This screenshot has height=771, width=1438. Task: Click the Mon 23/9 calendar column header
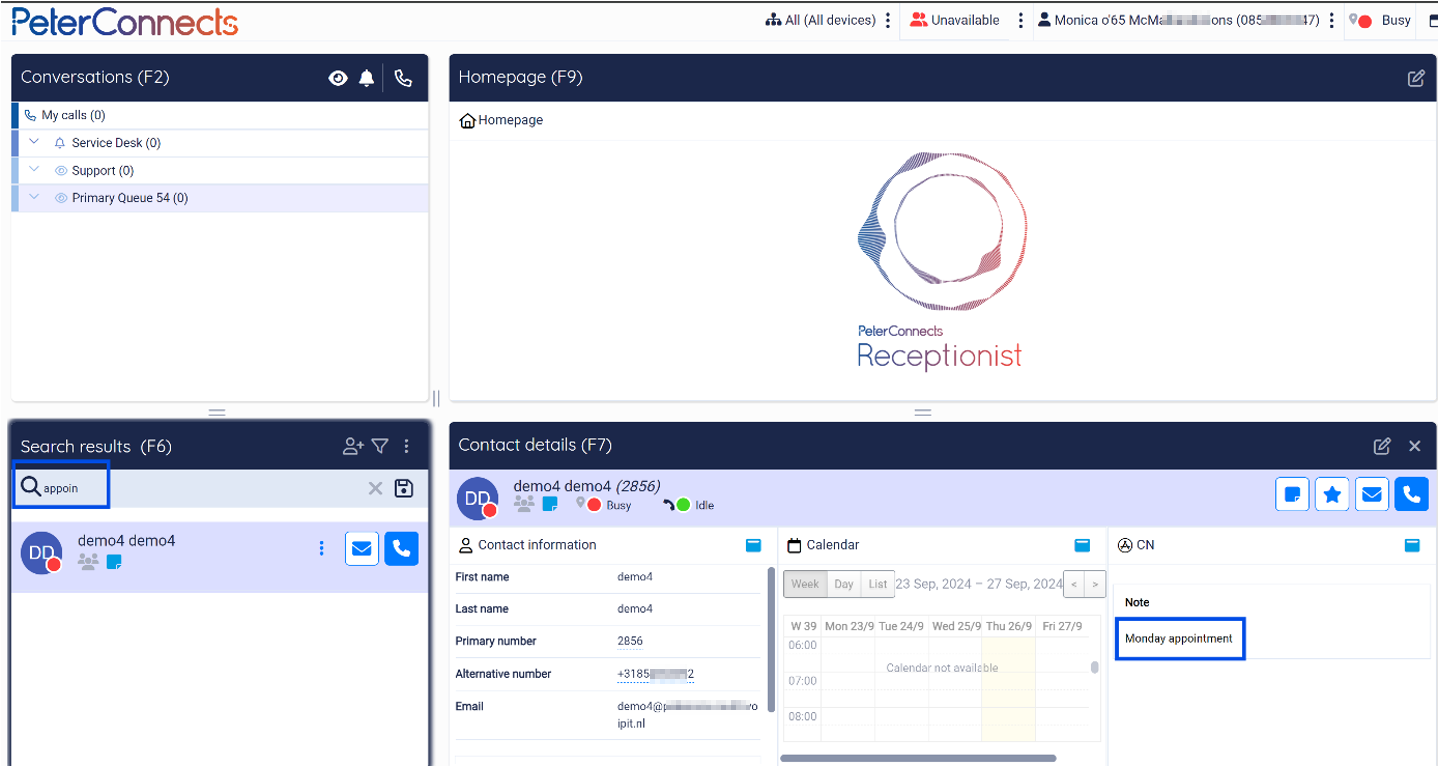click(x=848, y=626)
